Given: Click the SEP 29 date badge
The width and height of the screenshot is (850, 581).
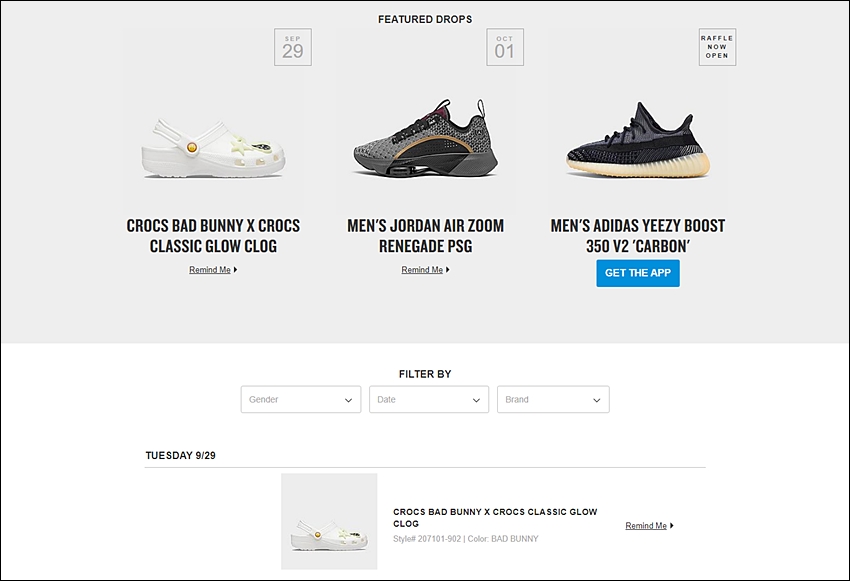Looking at the screenshot, I should 293,47.
